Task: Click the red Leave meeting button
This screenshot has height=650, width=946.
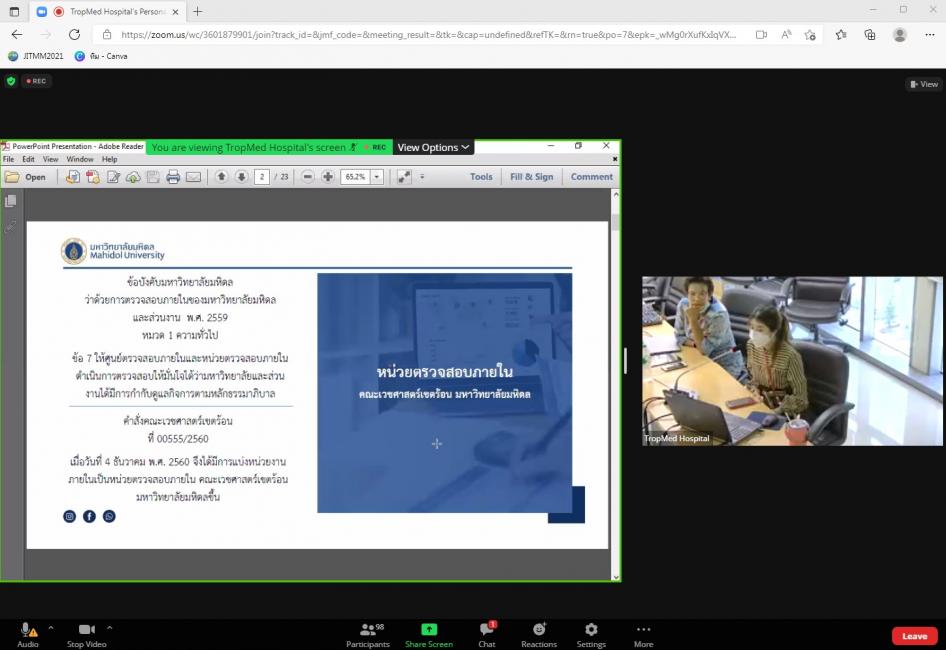Action: point(915,636)
